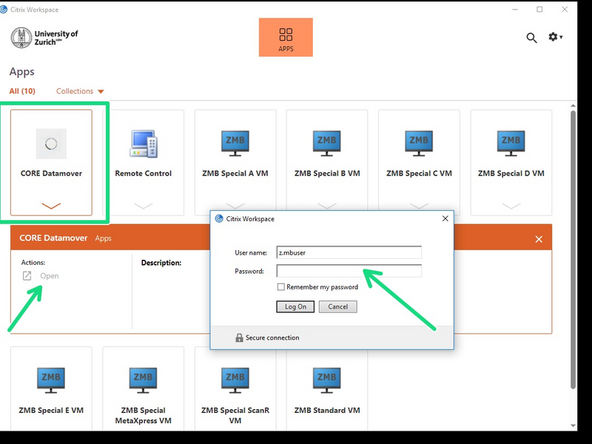Close the Citrix Workspace login dialog
The image size is (592, 444).
445,219
